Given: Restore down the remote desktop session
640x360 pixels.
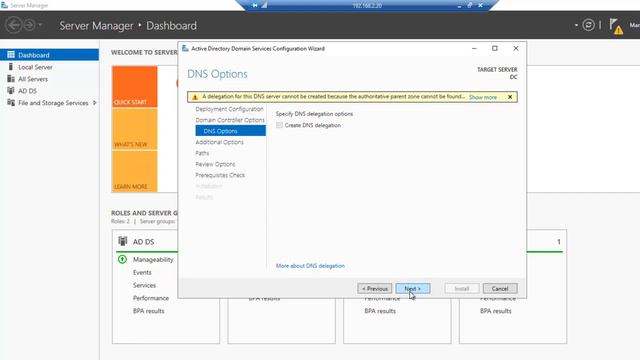Looking at the screenshot, I should 470,5.
